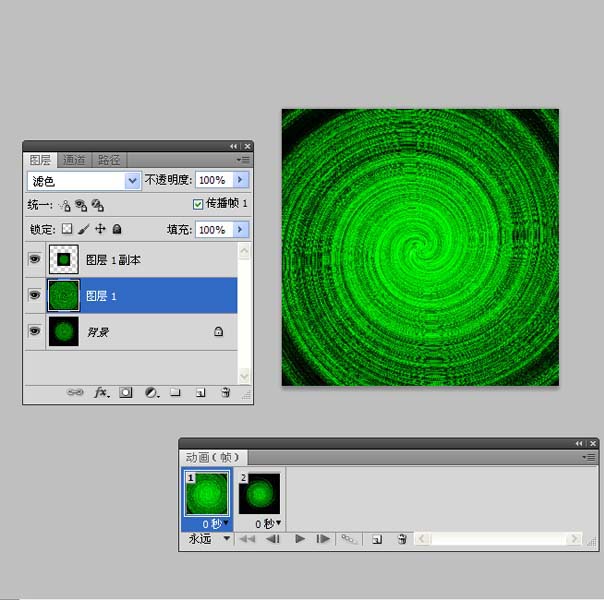Create a new layer group folder
Screen dimensions: 604x600
coord(175,392)
